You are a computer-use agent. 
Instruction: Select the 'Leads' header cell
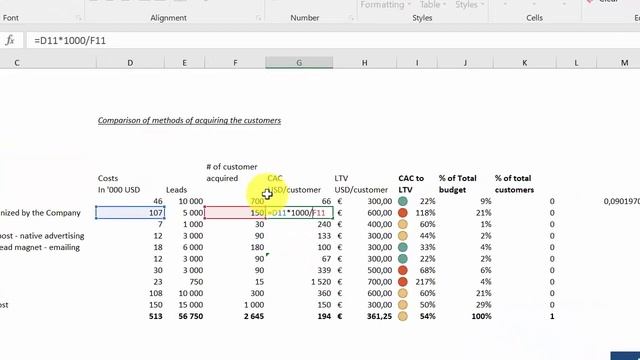point(176,190)
